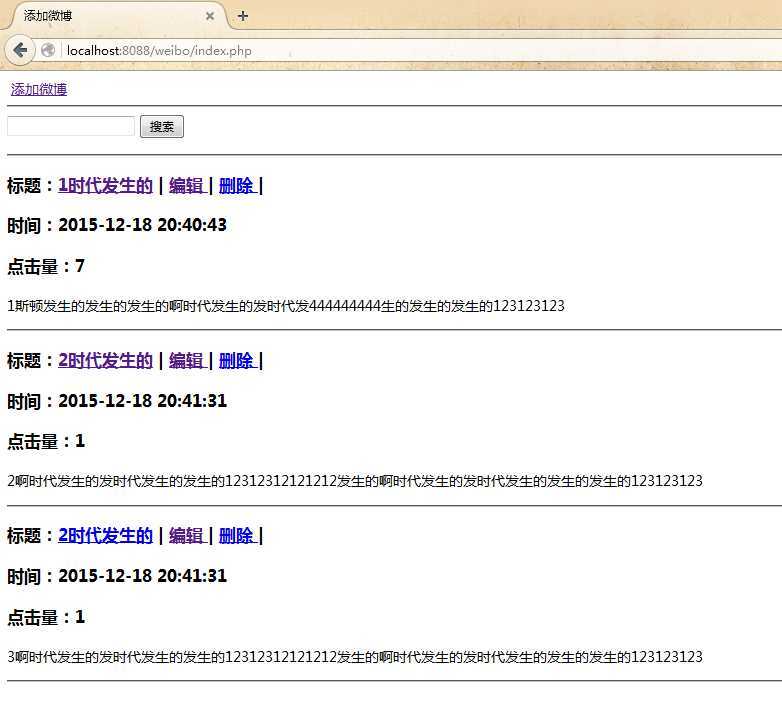Click the browser back arrow button

pos(20,50)
